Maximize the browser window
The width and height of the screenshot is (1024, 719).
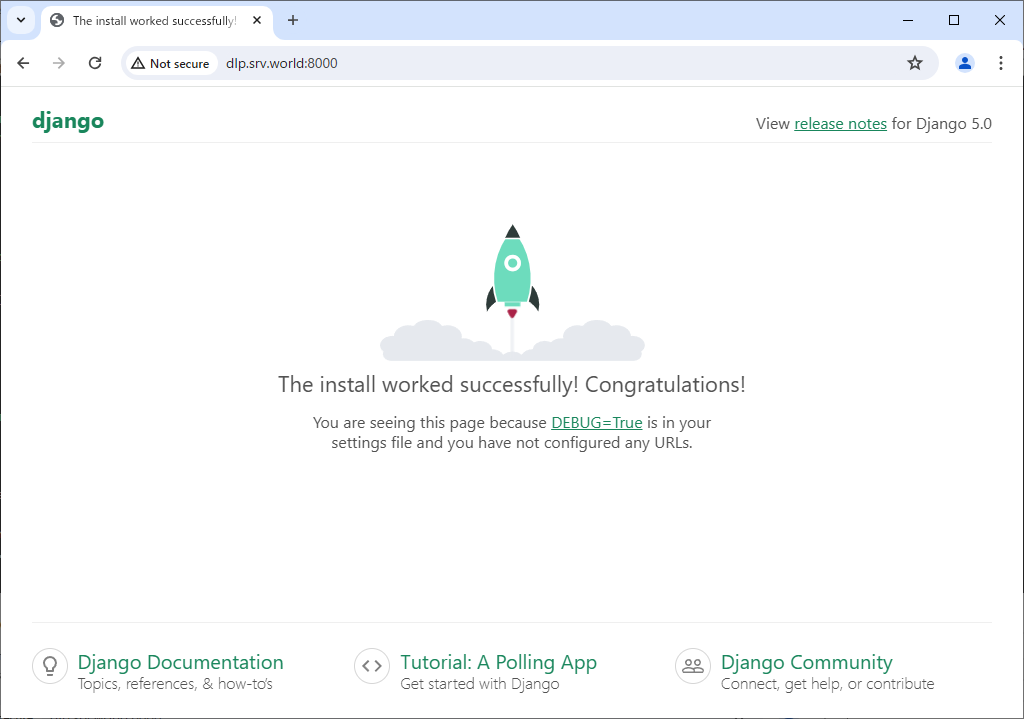(x=953, y=20)
